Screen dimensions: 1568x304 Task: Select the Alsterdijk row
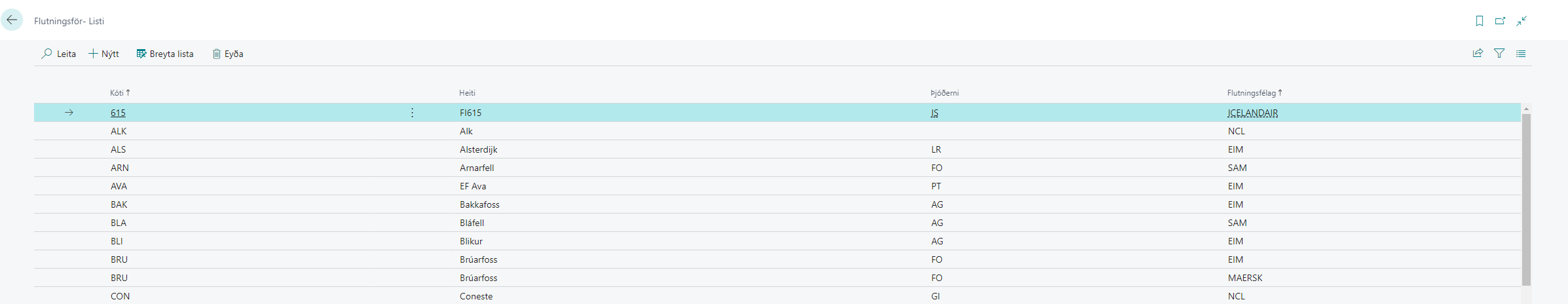478,149
